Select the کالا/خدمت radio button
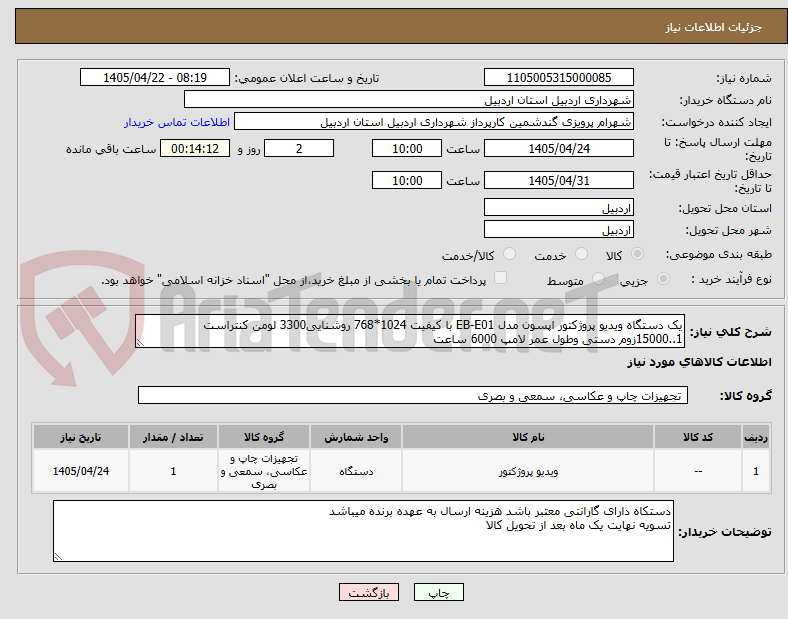 pyautogui.click(x=510, y=254)
